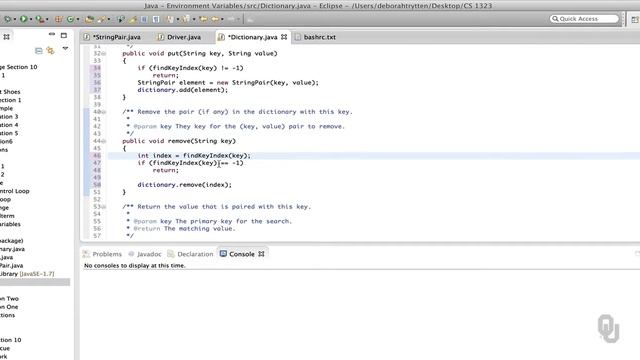
Task: Select the Dictionary.java editor tab
Action: tap(252, 37)
